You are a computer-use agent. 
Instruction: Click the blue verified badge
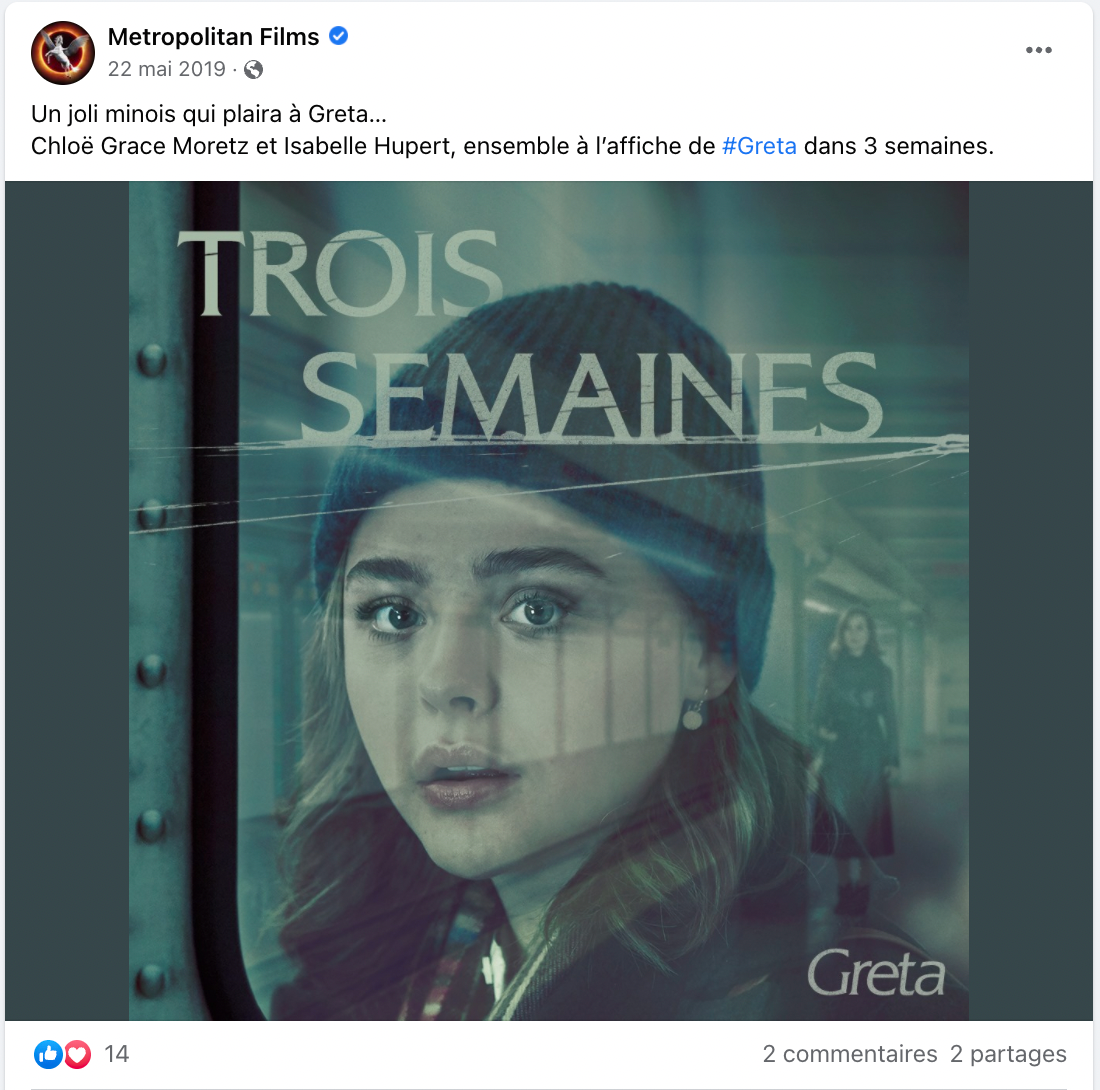(x=339, y=36)
